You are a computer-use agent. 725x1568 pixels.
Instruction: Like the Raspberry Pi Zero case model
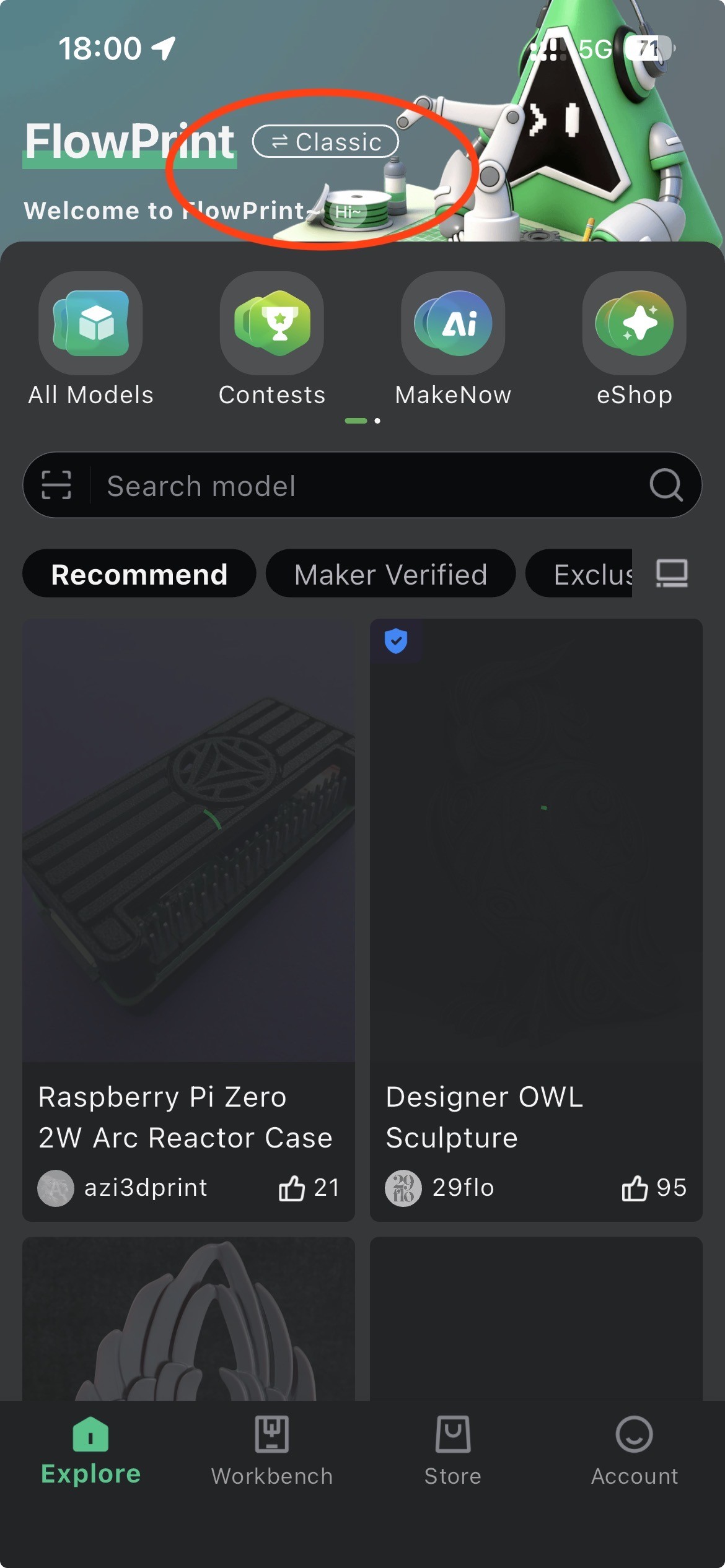[x=292, y=1188]
